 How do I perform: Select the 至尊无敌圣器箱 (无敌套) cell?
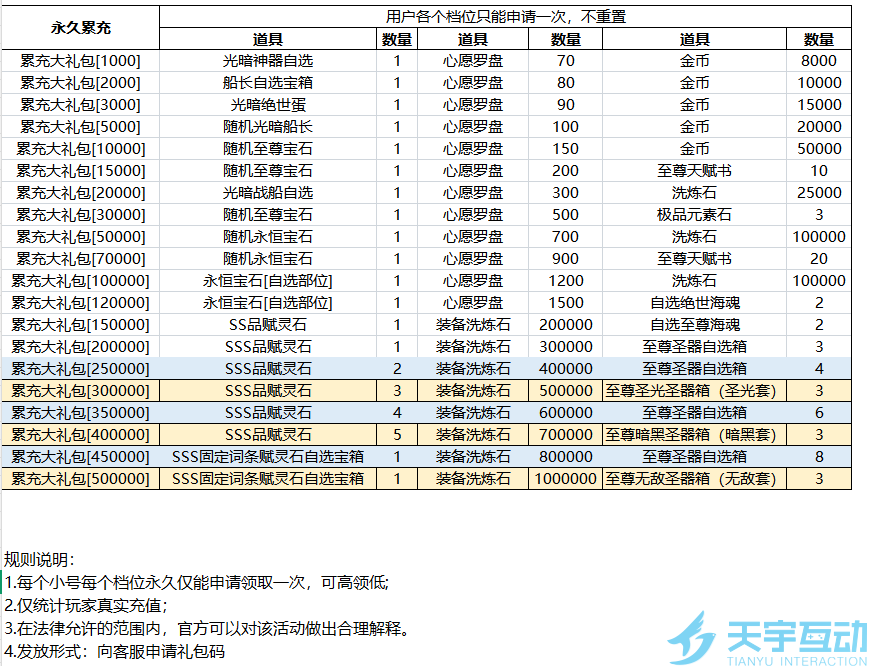(694, 479)
